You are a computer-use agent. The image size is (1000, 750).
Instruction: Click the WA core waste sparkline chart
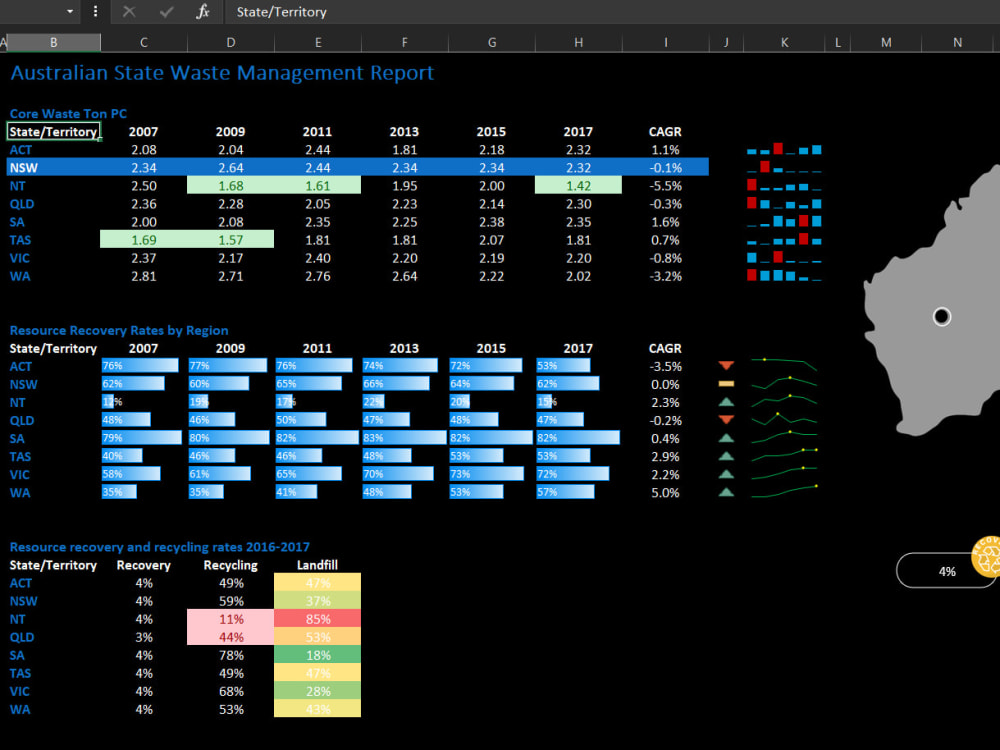tap(784, 276)
